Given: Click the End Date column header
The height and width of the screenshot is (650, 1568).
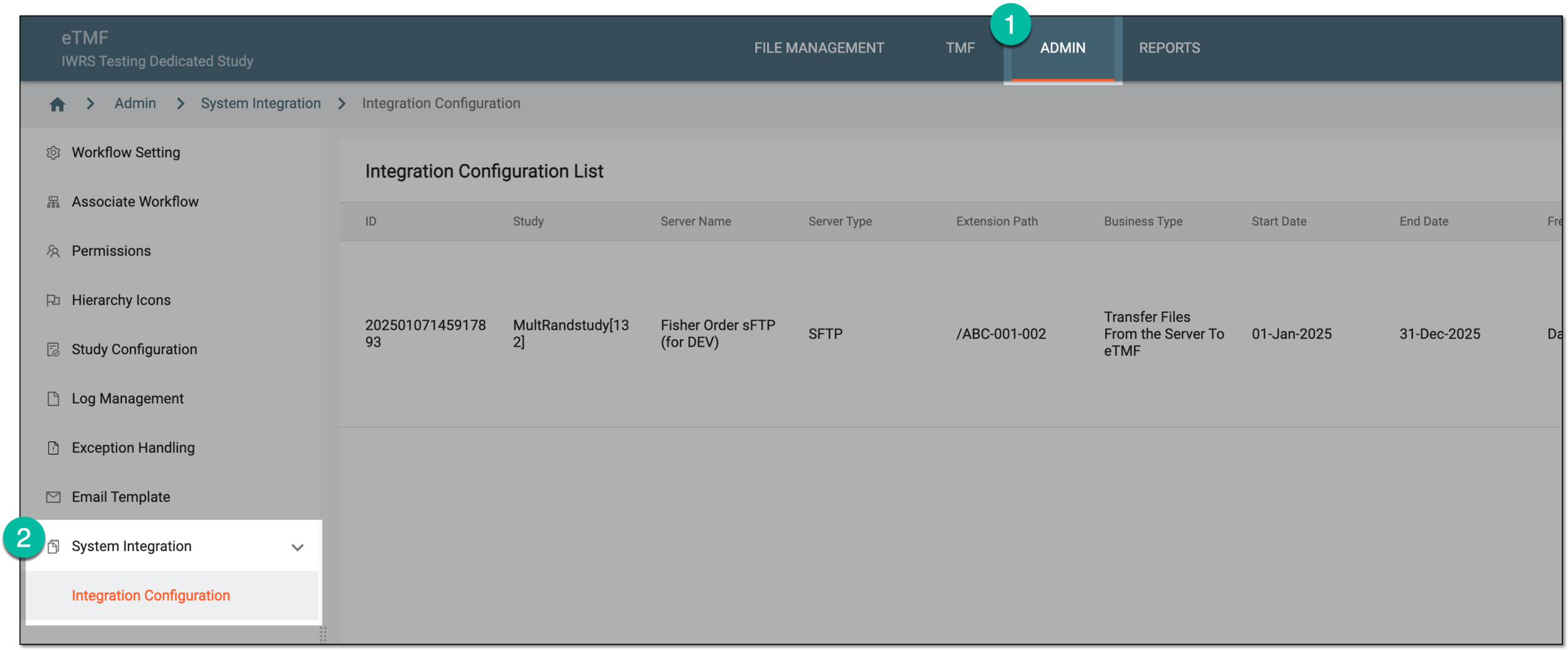Looking at the screenshot, I should [1424, 221].
